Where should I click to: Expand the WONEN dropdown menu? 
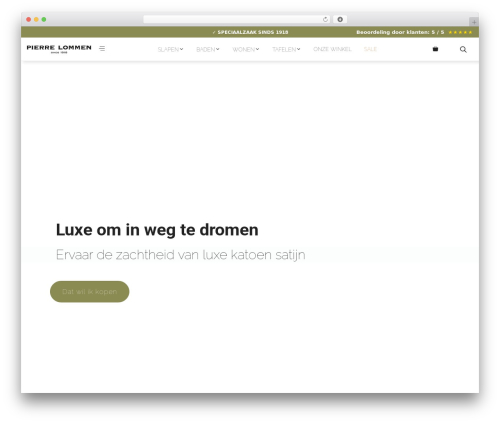click(x=246, y=49)
